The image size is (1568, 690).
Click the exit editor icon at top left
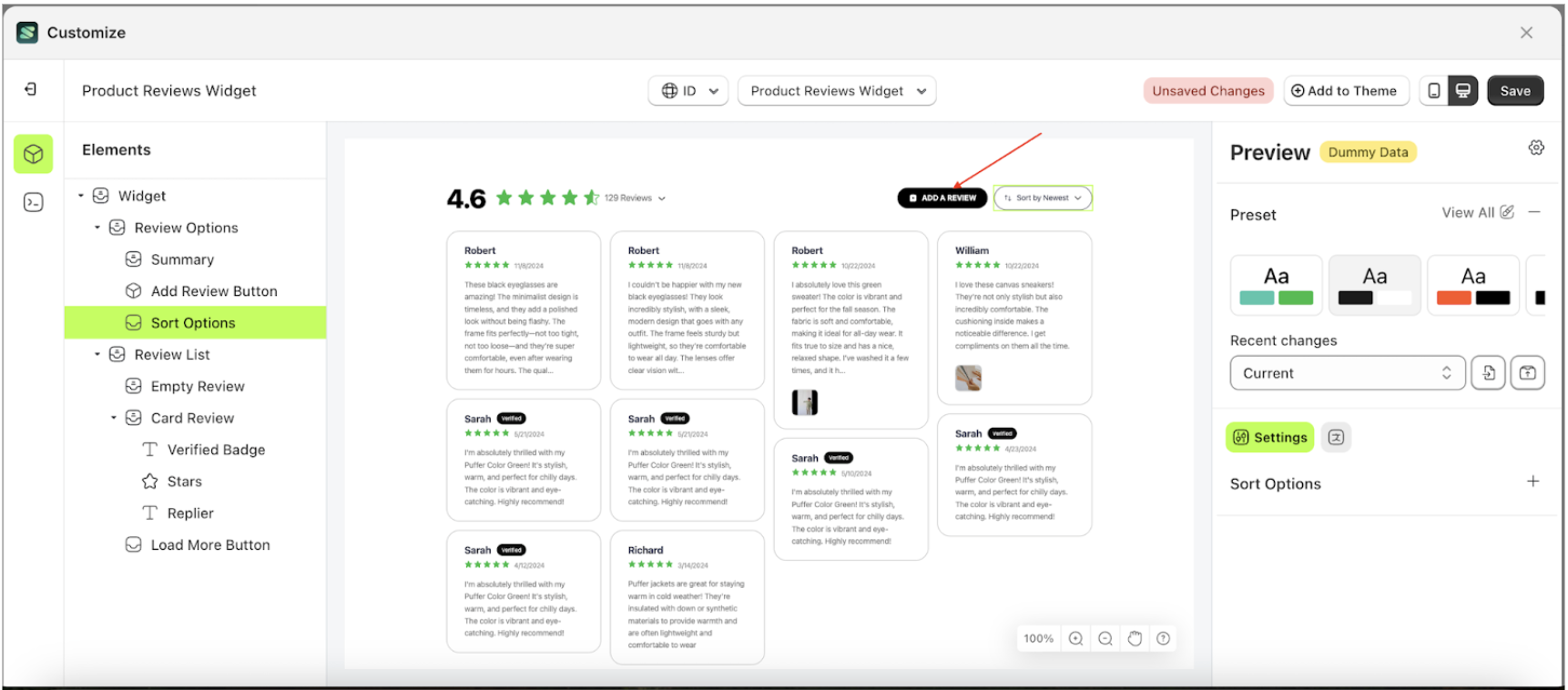[31, 89]
